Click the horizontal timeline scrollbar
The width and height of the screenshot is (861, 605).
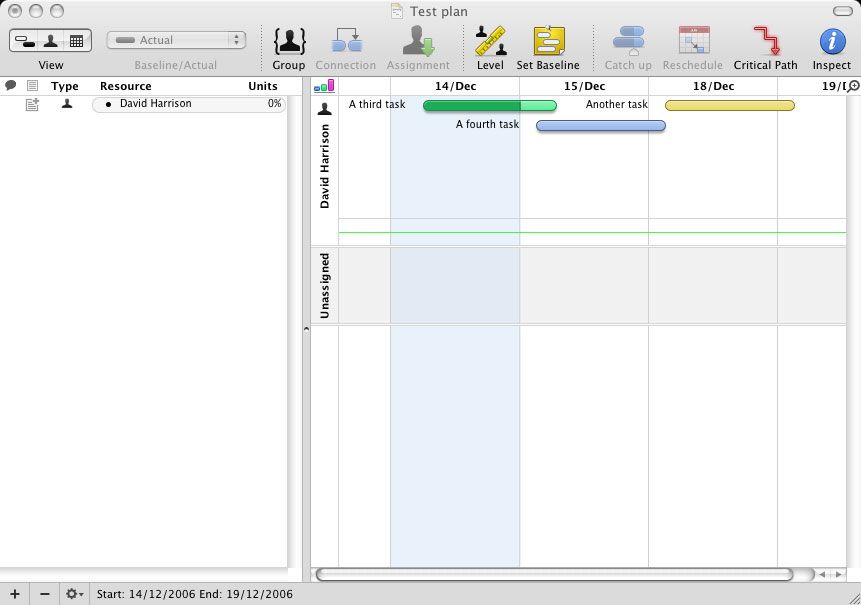pyautogui.click(x=555, y=575)
